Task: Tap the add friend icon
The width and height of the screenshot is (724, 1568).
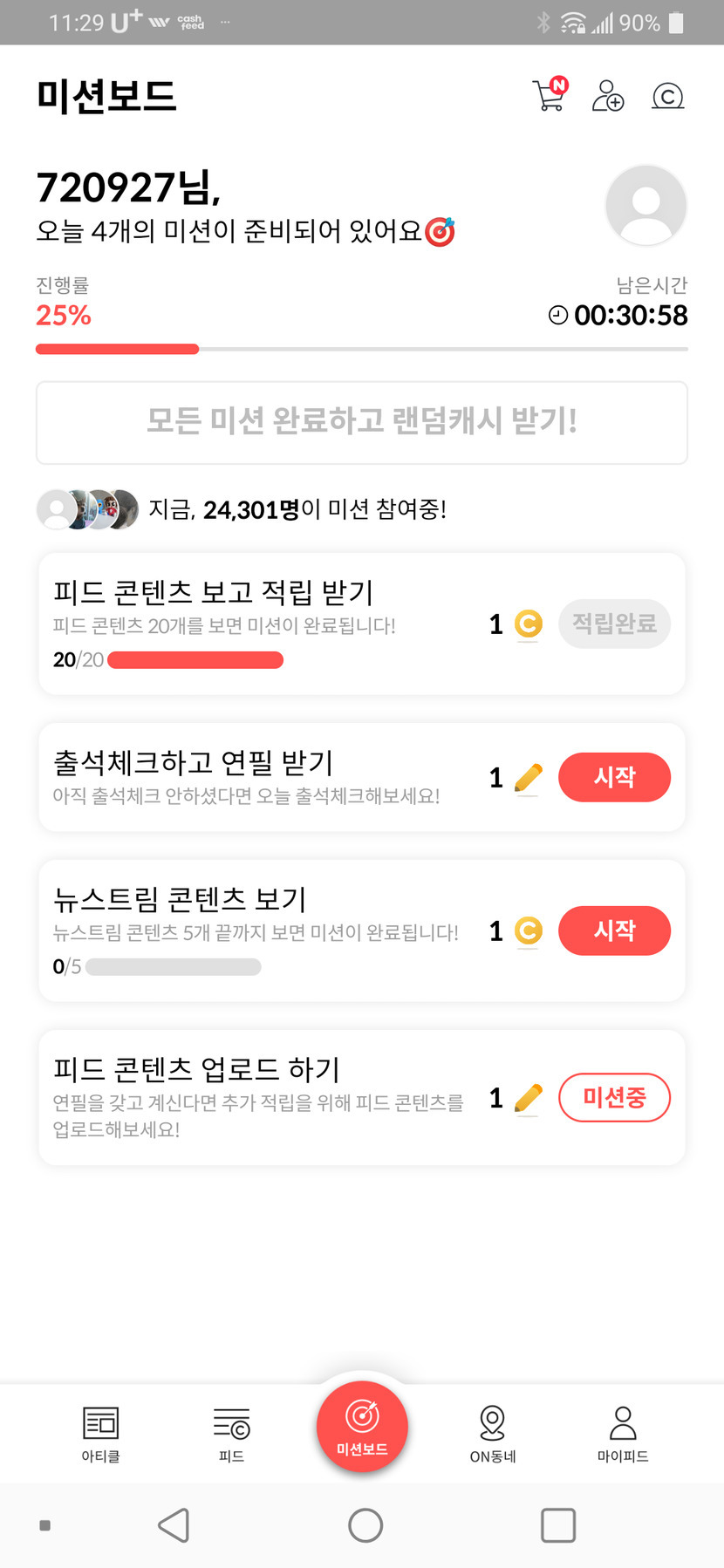Action: (608, 95)
